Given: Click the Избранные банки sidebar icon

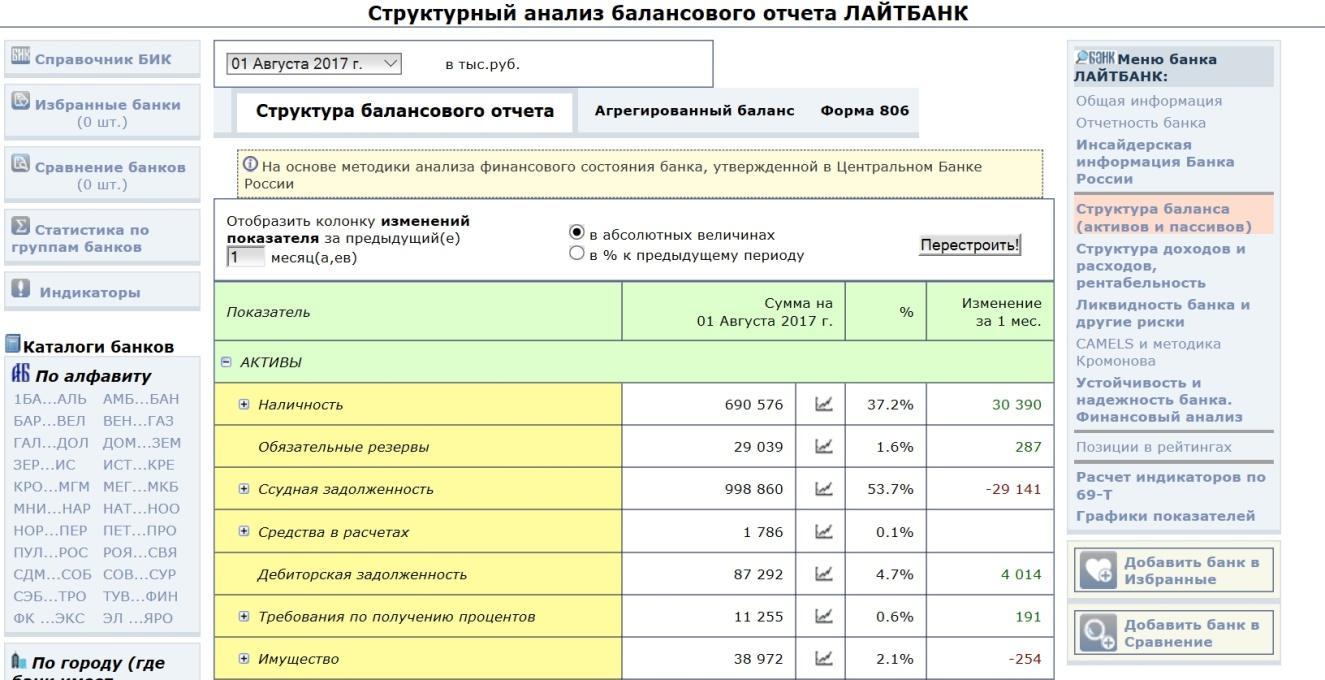Looking at the screenshot, I should click(x=20, y=102).
